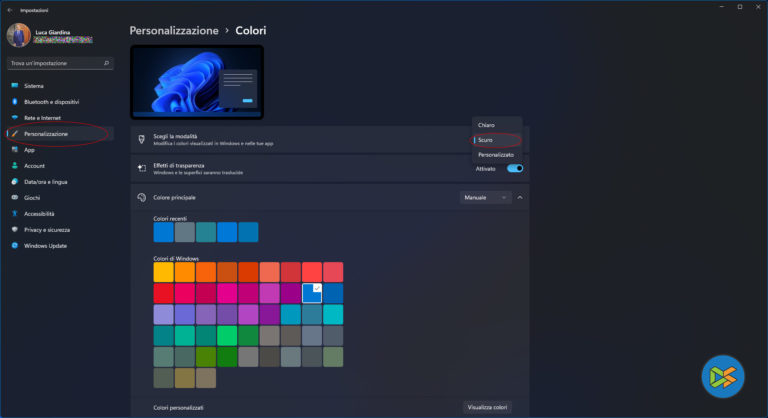Viewport: 768px width, 418px height.
Task: Pick the recent teal color swatch
Action: coord(206,232)
